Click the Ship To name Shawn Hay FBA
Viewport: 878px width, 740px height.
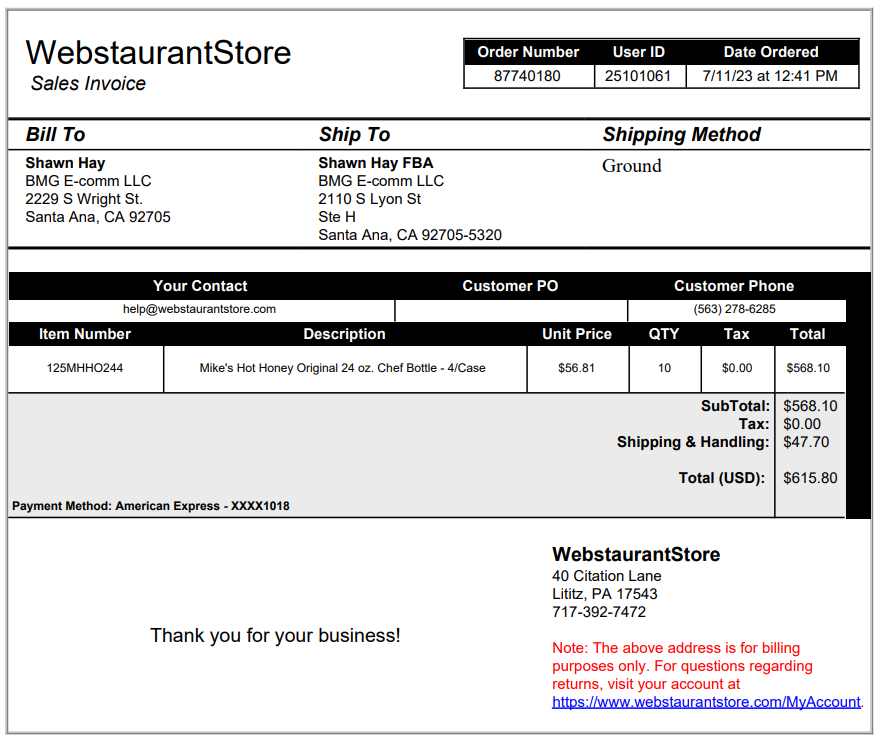(376, 163)
